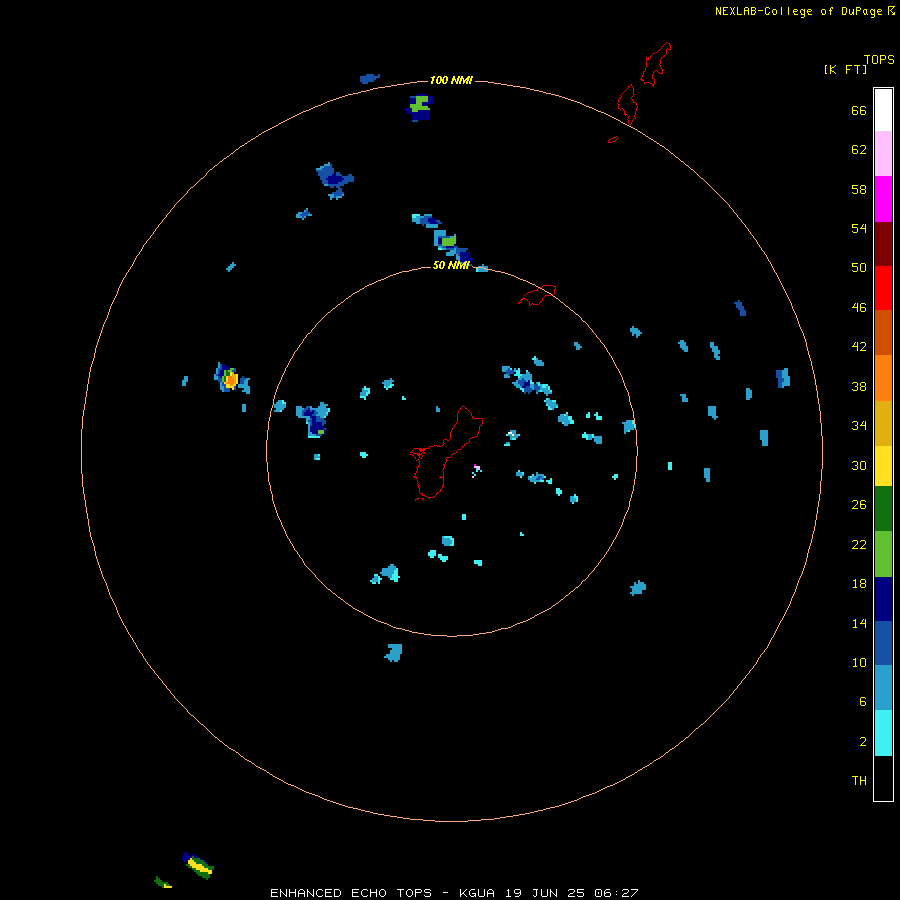Click the 66 legend value
This screenshot has width=900, height=900.
[859, 110]
